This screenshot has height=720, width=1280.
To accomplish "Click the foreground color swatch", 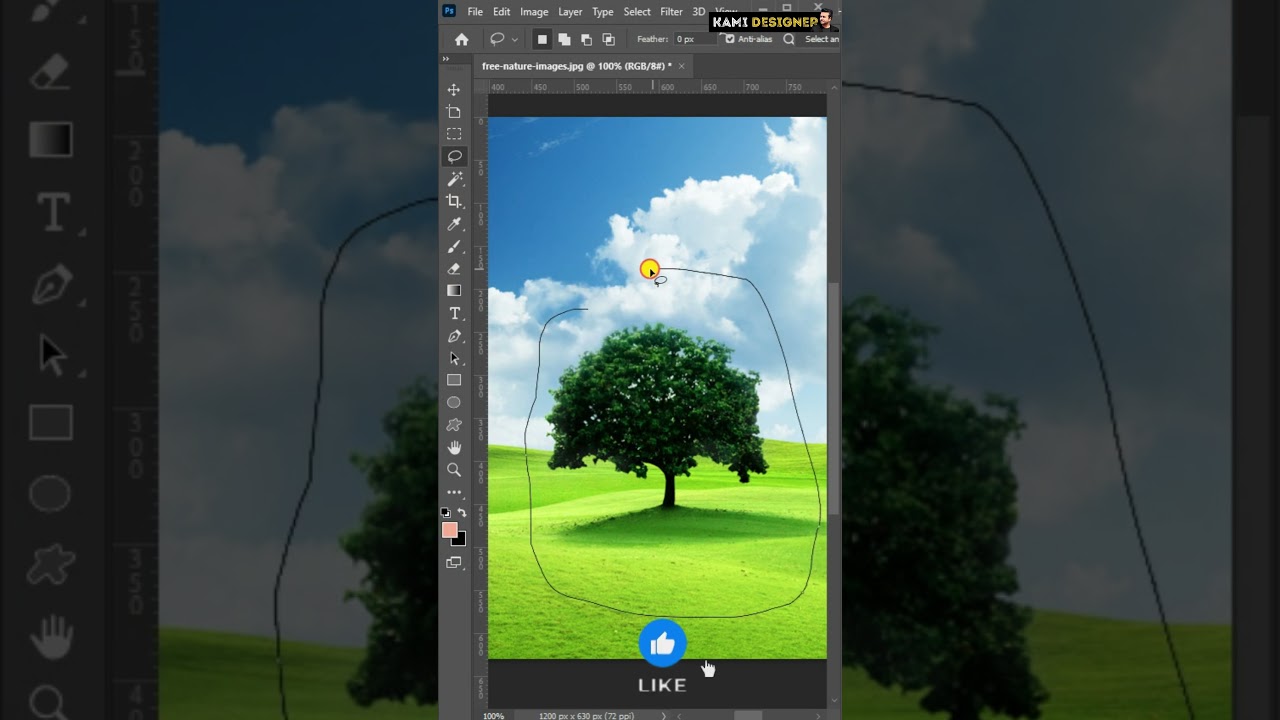I will click(449, 530).
